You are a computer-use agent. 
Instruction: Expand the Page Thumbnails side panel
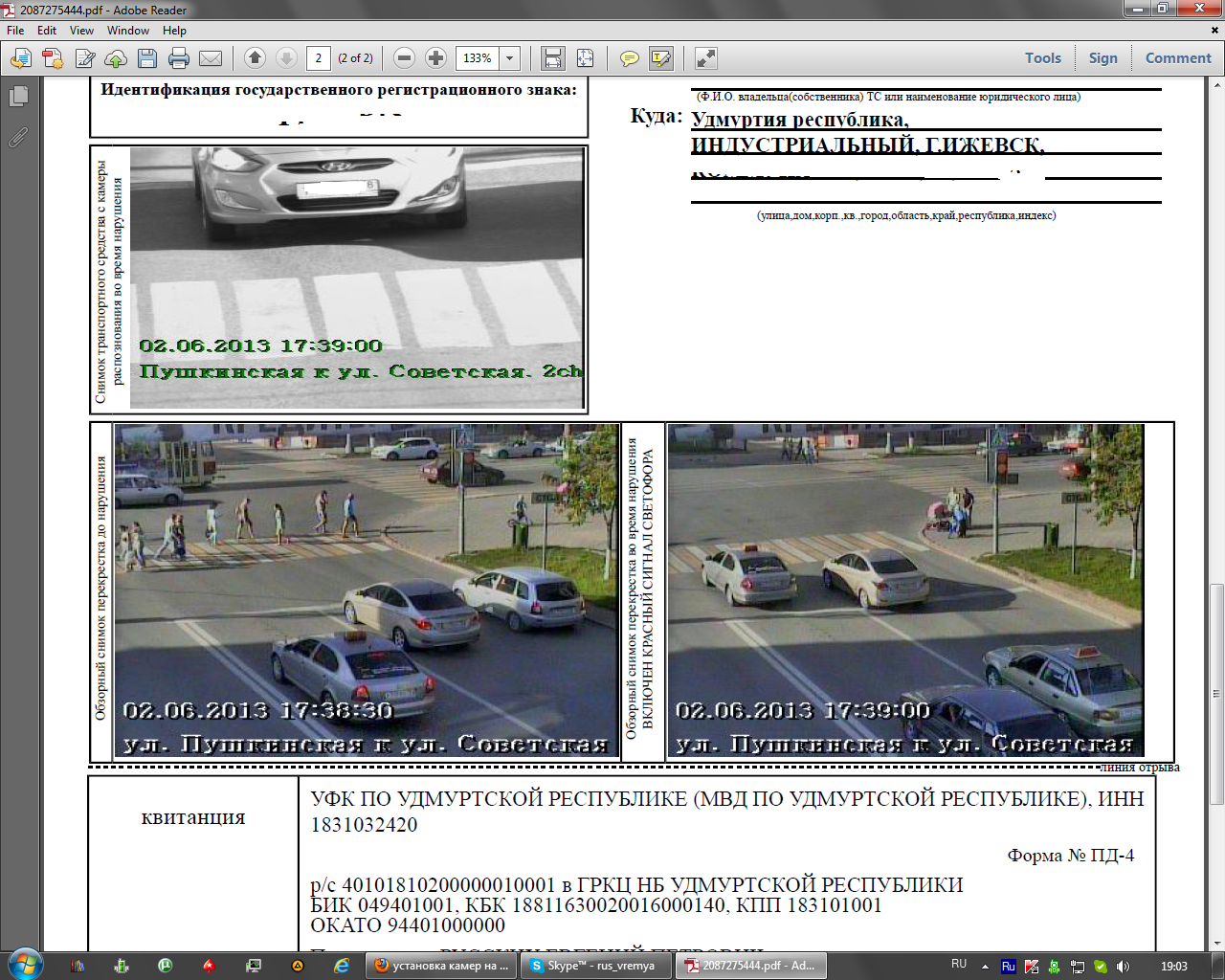pyautogui.click(x=18, y=97)
